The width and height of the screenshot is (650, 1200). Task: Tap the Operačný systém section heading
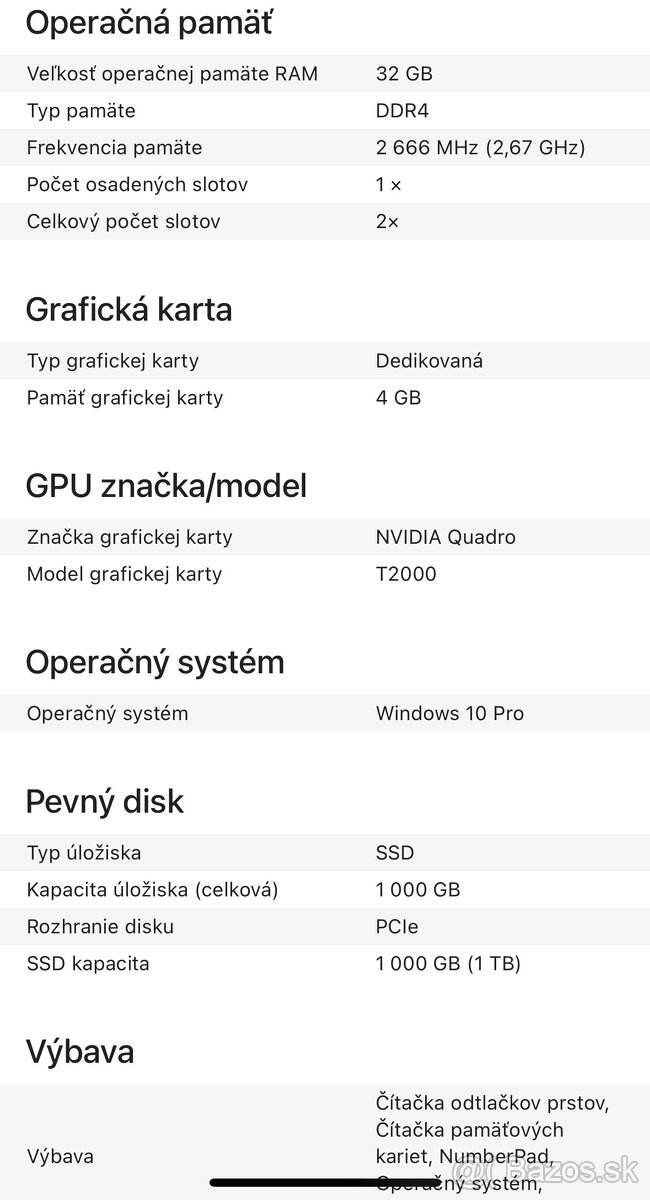(155, 662)
